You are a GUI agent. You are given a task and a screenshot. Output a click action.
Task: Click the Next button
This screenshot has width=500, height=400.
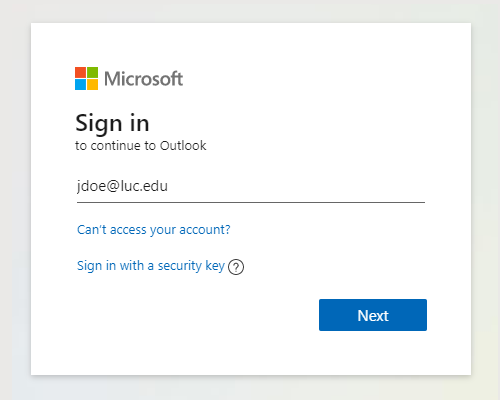click(373, 315)
